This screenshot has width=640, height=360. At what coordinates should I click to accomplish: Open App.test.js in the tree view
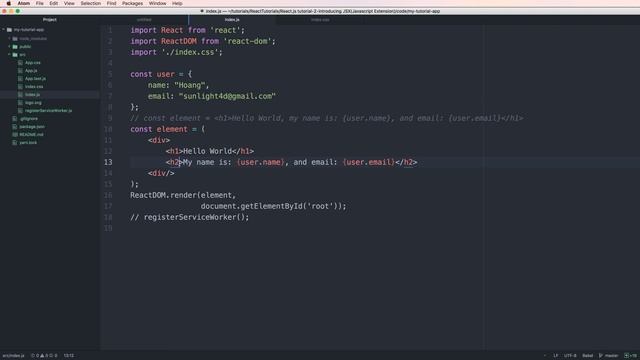click(x=36, y=78)
